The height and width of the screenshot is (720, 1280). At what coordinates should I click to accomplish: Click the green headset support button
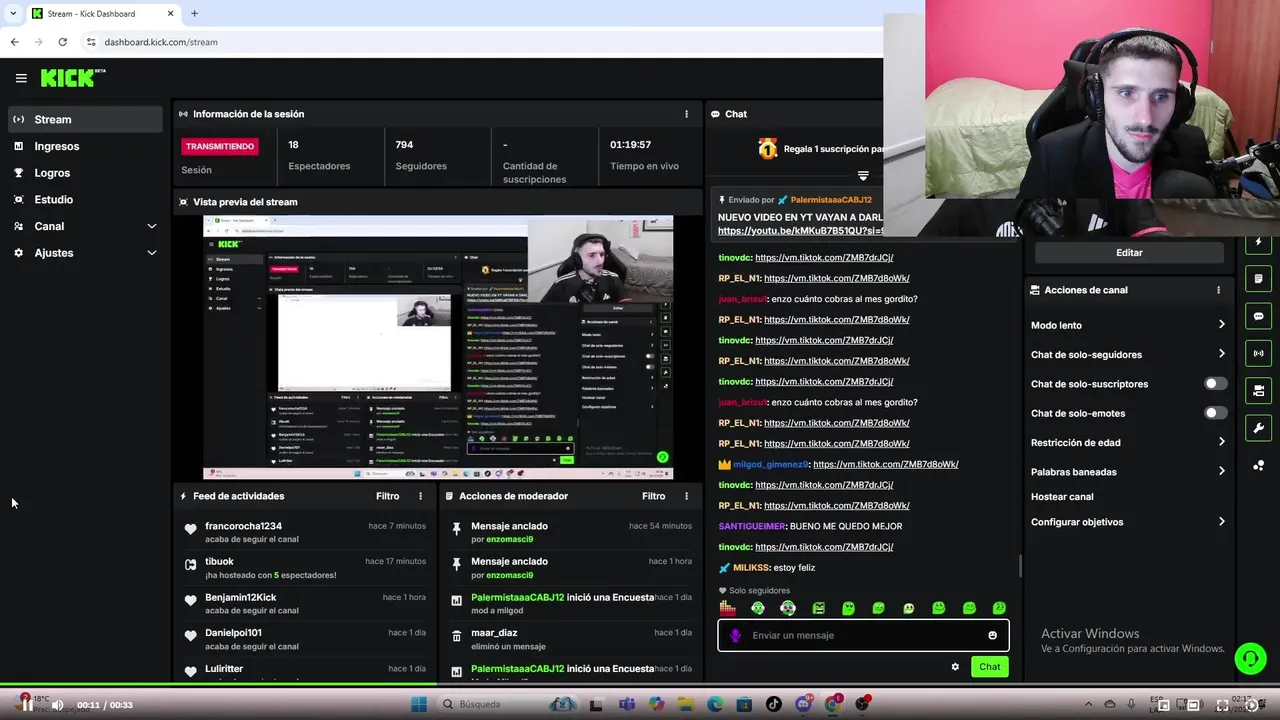[1250, 658]
